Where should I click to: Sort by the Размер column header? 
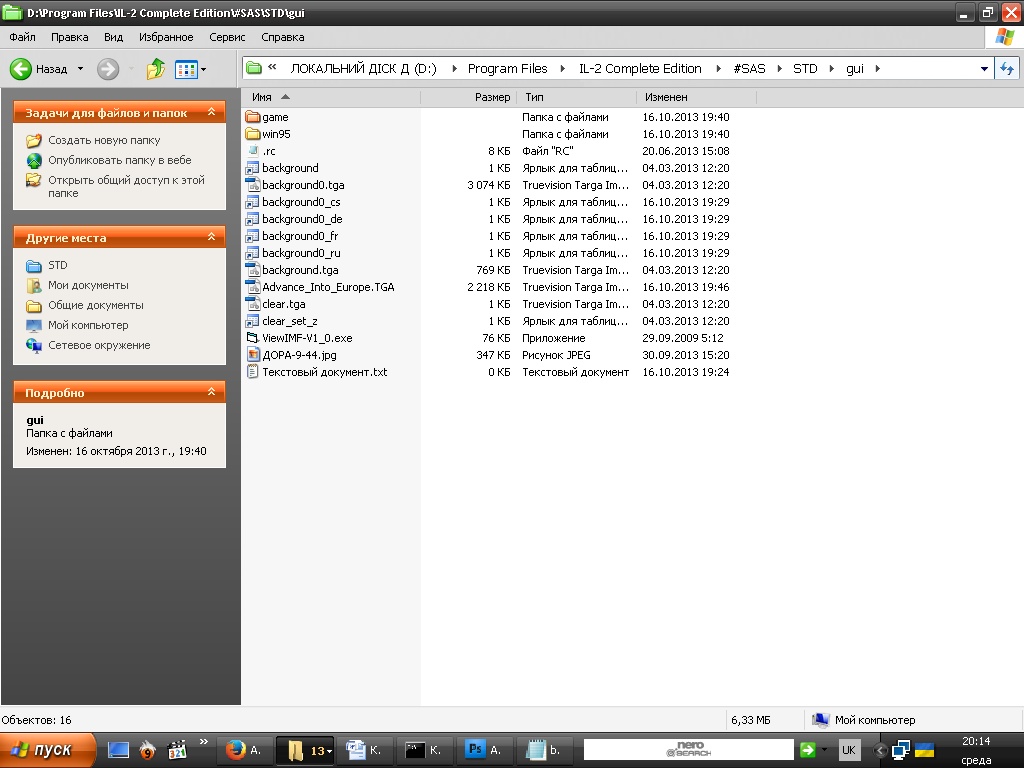click(x=469, y=97)
